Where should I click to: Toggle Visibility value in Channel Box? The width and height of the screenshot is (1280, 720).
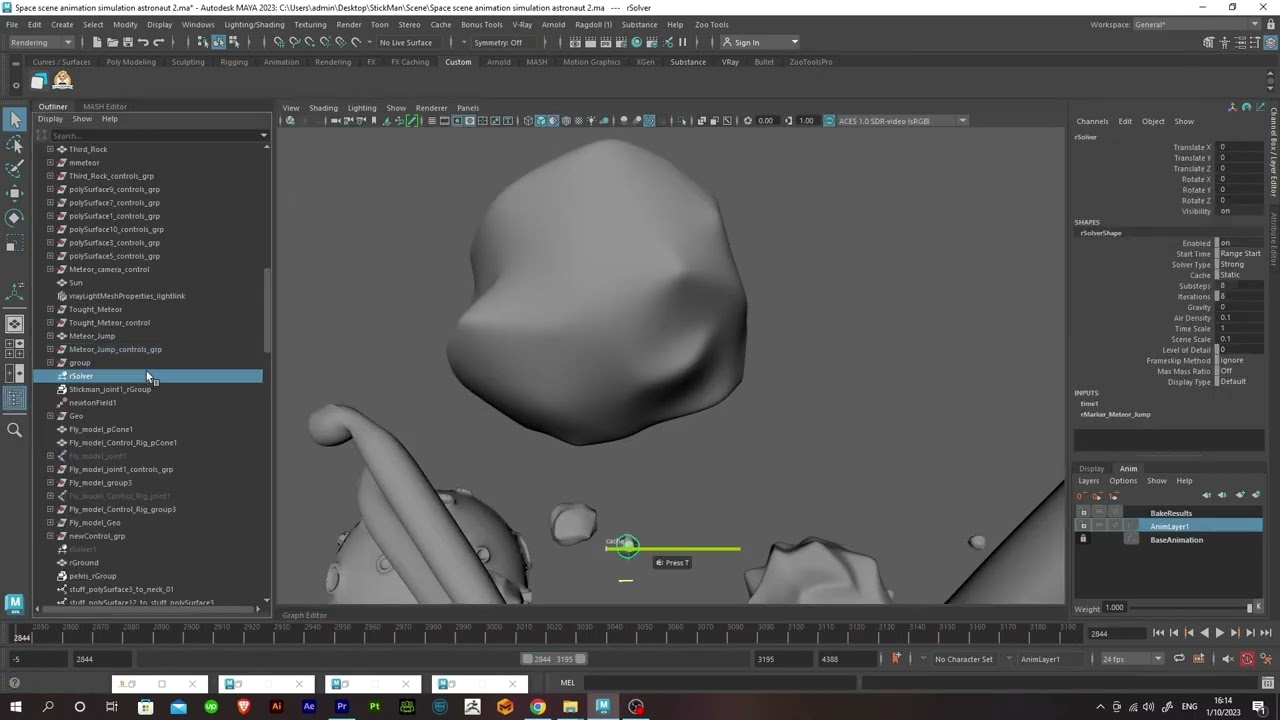click(1240, 211)
